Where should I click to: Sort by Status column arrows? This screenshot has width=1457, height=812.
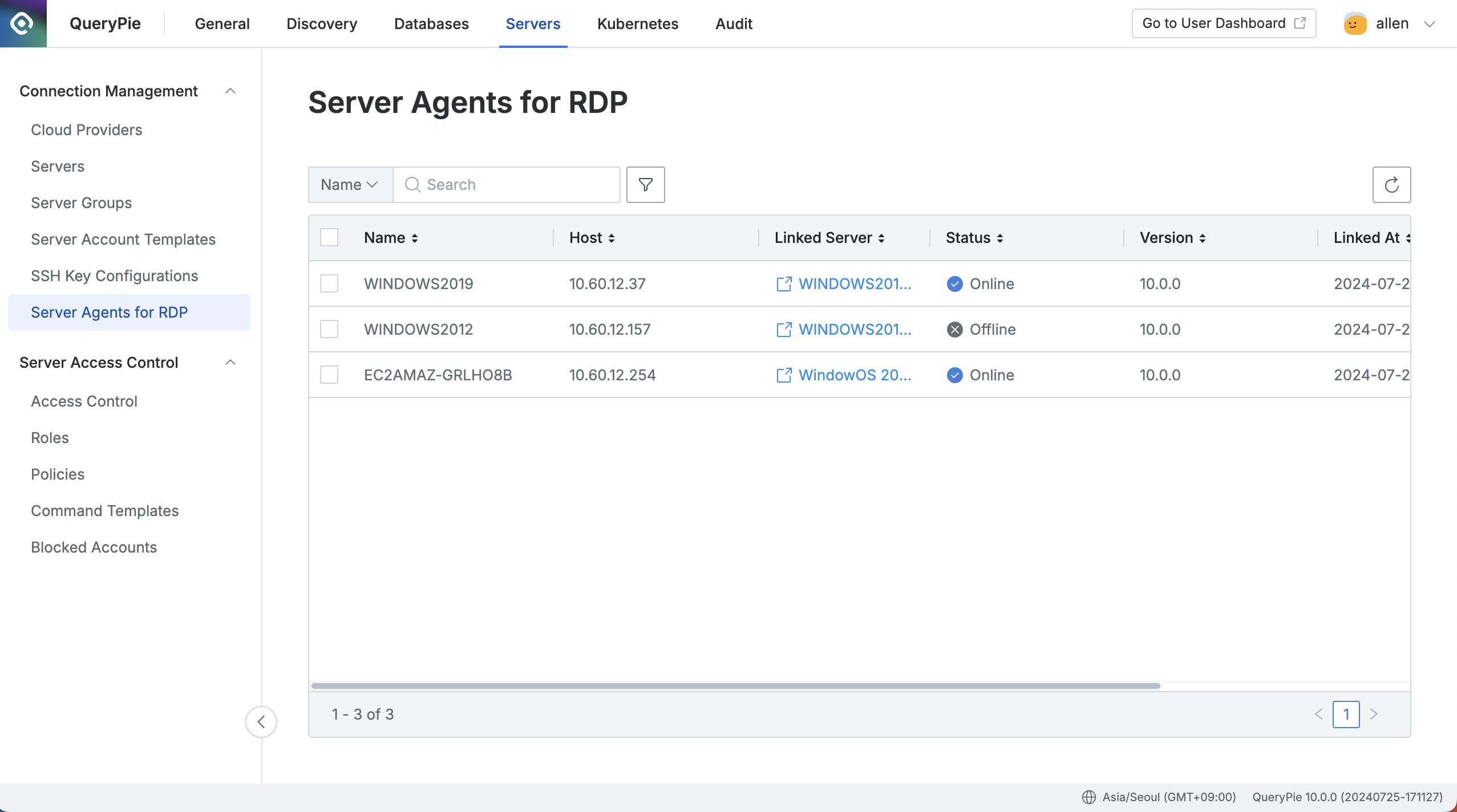click(x=999, y=238)
